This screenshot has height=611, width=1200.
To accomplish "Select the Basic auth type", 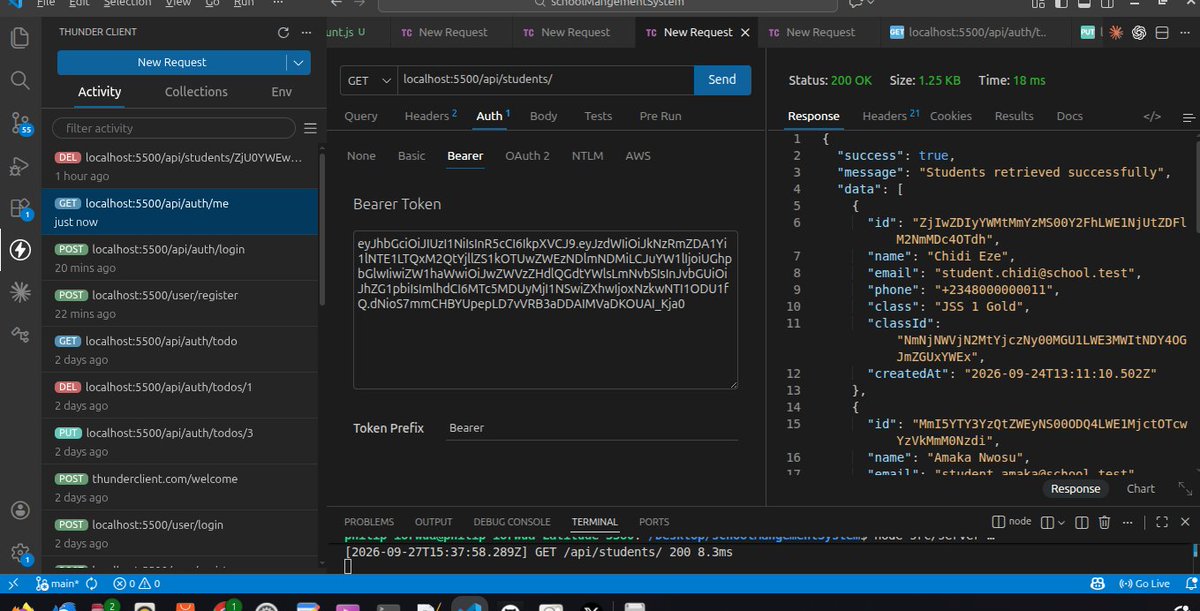I will tap(412, 156).
